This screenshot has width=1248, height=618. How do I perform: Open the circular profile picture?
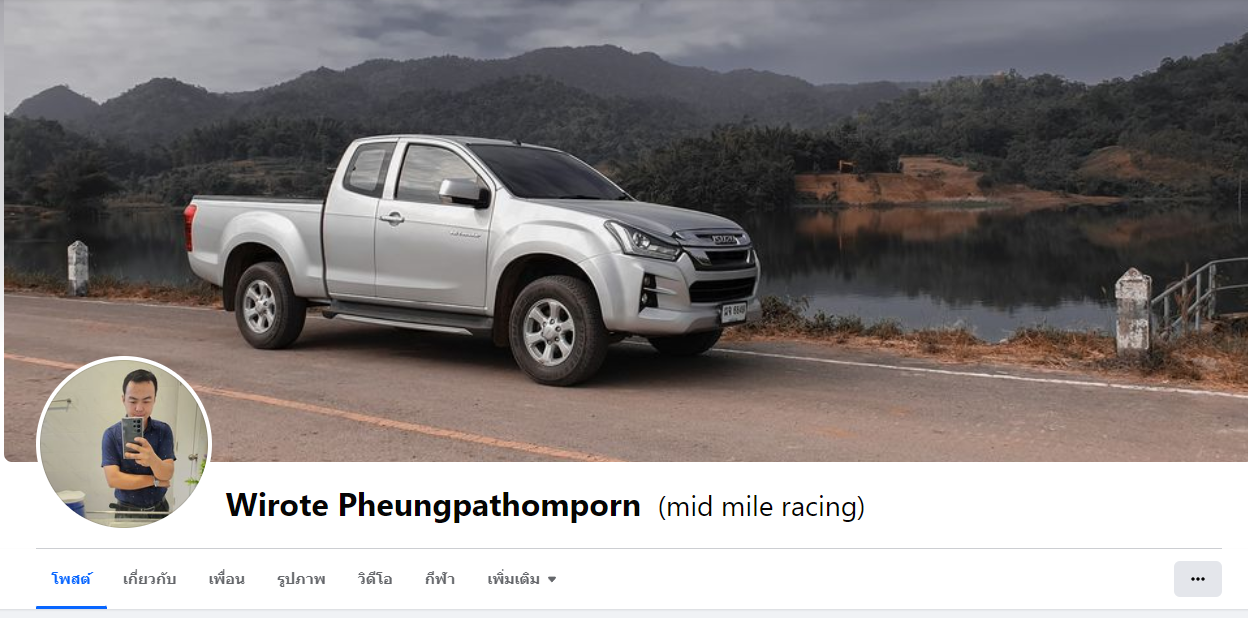click(x=124, y=443)
